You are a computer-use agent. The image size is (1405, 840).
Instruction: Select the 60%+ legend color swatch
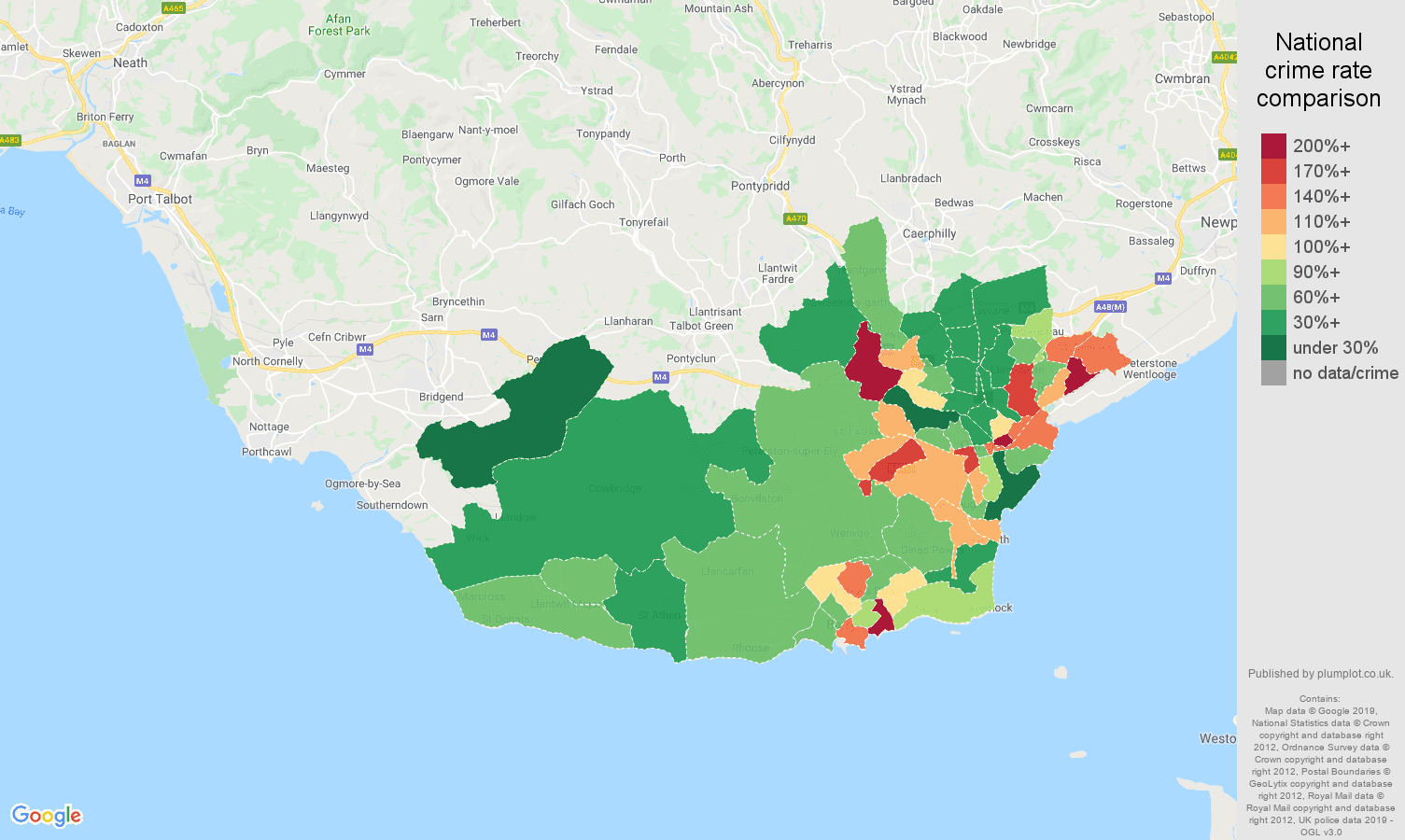pos(1273,297)
